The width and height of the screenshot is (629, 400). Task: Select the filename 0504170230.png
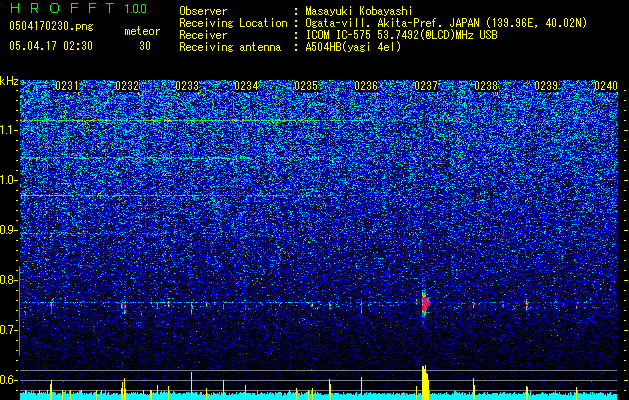pos(51,26)
